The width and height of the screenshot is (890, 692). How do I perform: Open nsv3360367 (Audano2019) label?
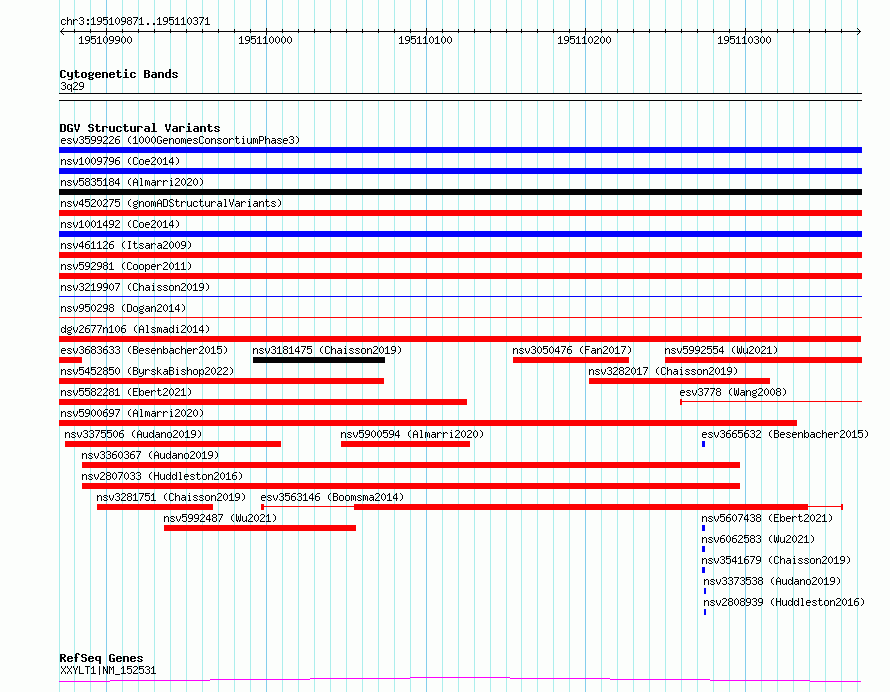[150, 455]
